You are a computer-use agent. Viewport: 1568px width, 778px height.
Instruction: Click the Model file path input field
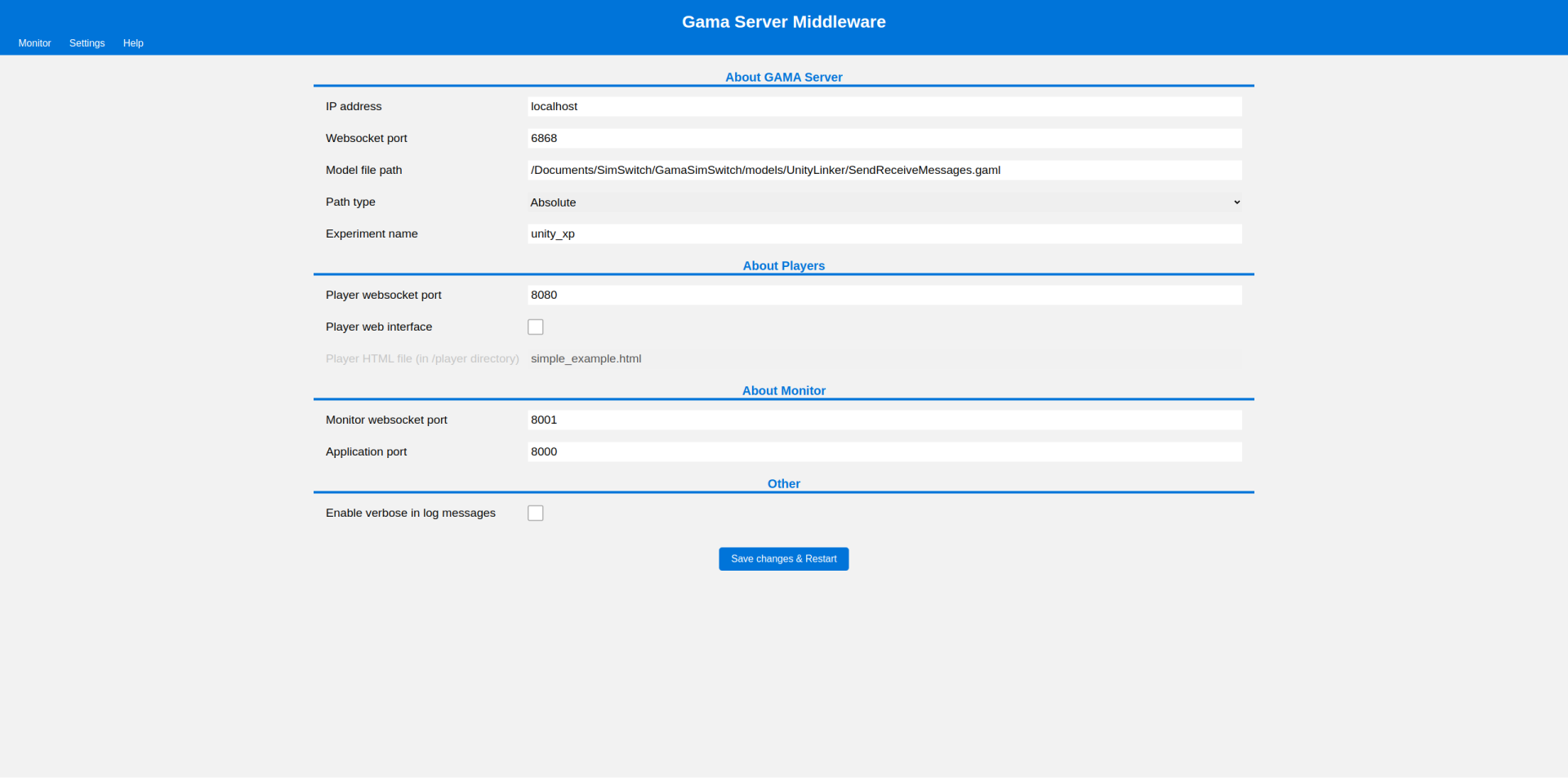click(884, 170)
